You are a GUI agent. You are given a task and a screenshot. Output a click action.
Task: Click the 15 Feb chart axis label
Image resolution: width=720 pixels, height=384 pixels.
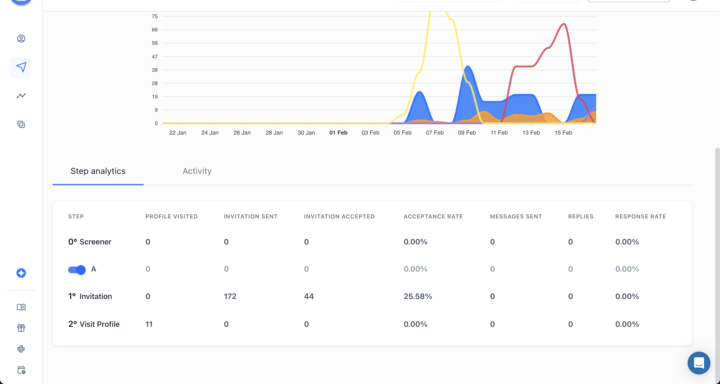tap(563, 133)
